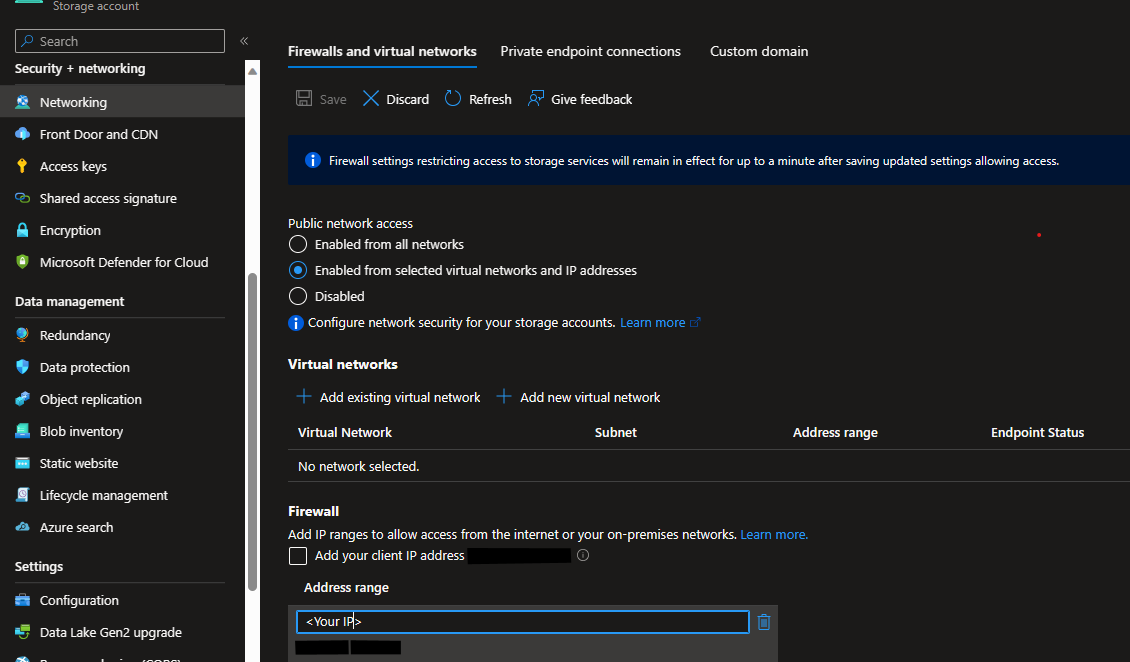Screen dimensions: 1130x662
Task: Collapse the left navigation pane
Action: [x=243, y=40]
